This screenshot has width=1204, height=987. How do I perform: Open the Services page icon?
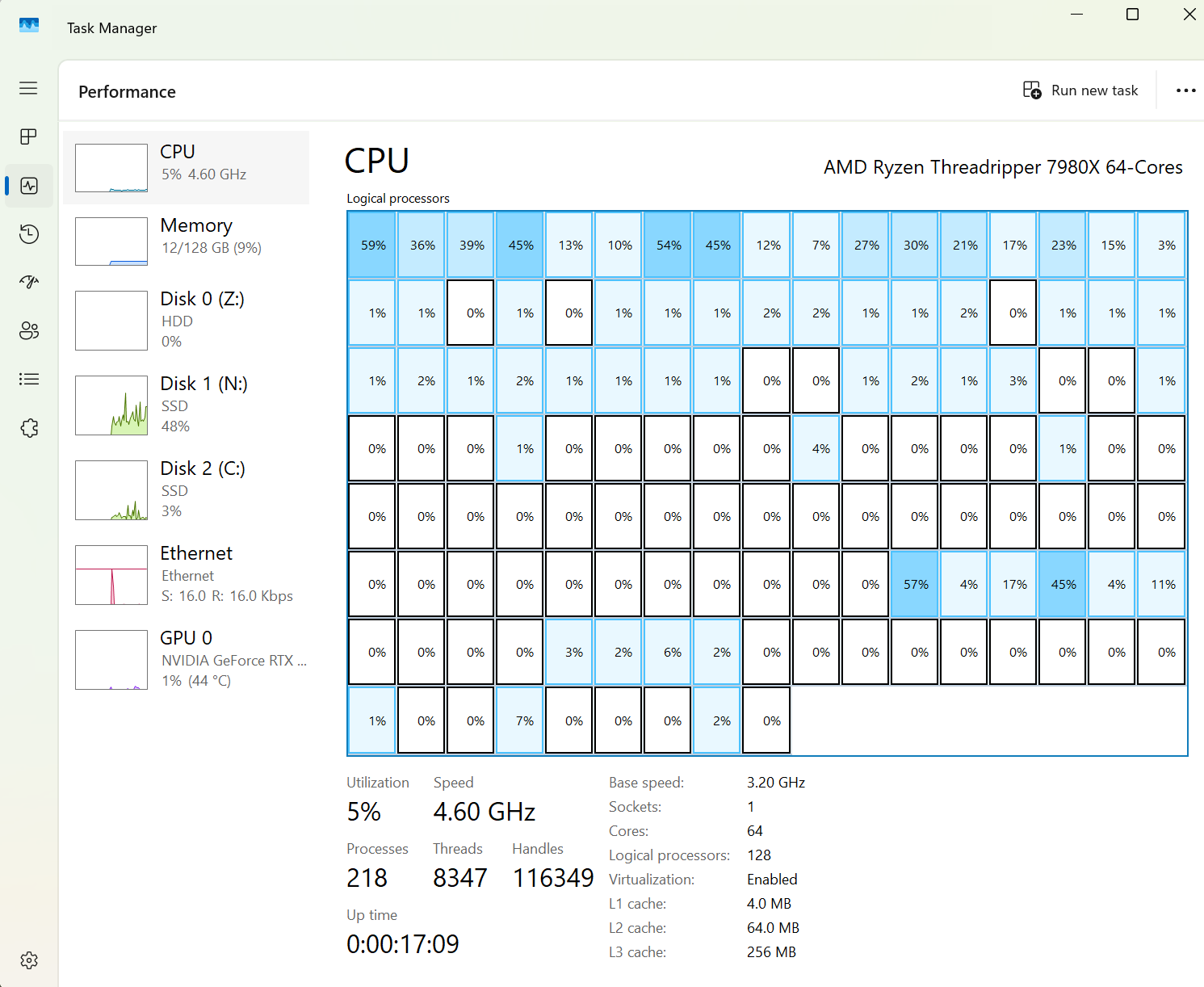coord(29,428)
